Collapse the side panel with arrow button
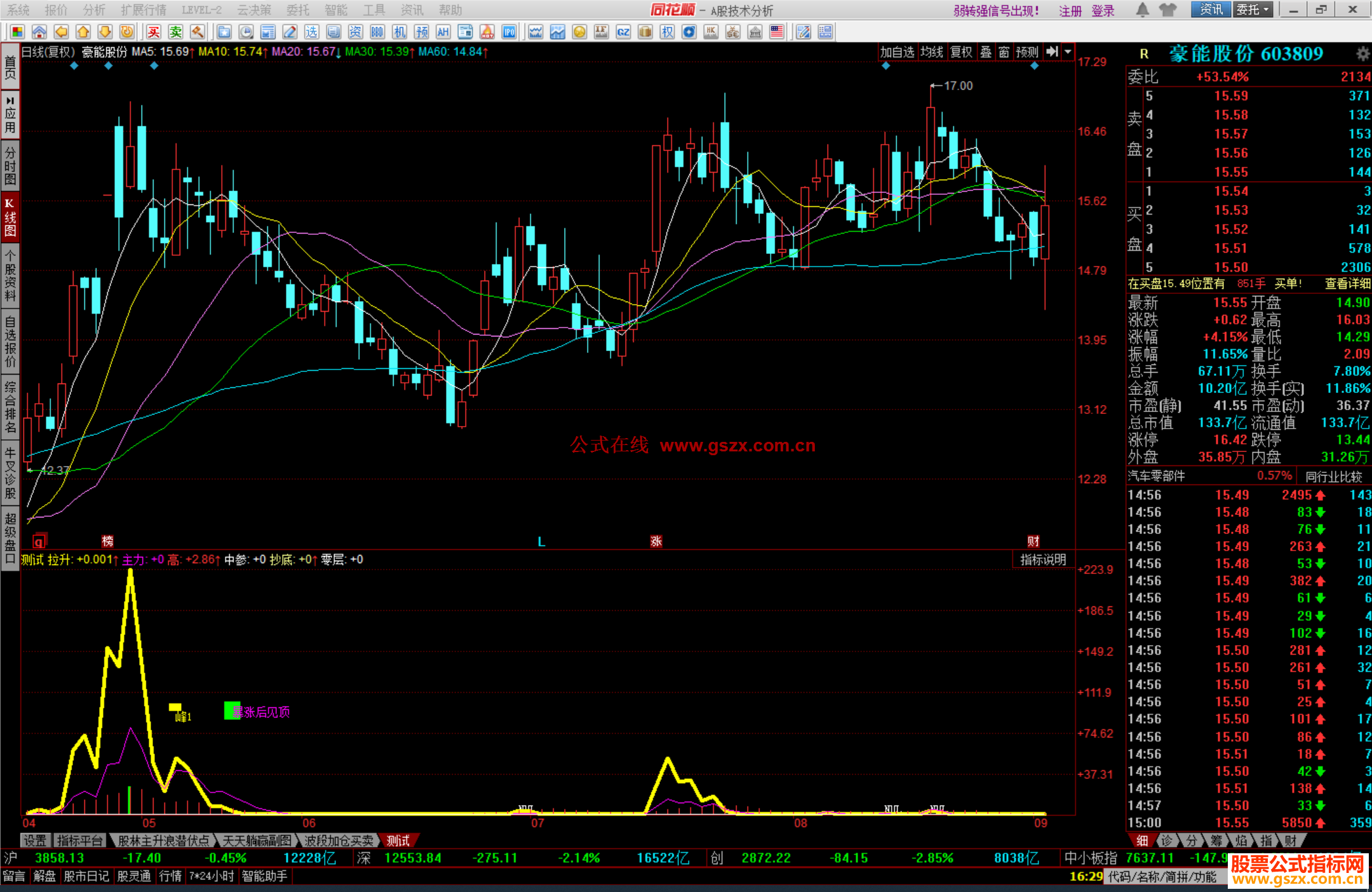This screenshot has width=1372, height=892. tap(1053, 52)
